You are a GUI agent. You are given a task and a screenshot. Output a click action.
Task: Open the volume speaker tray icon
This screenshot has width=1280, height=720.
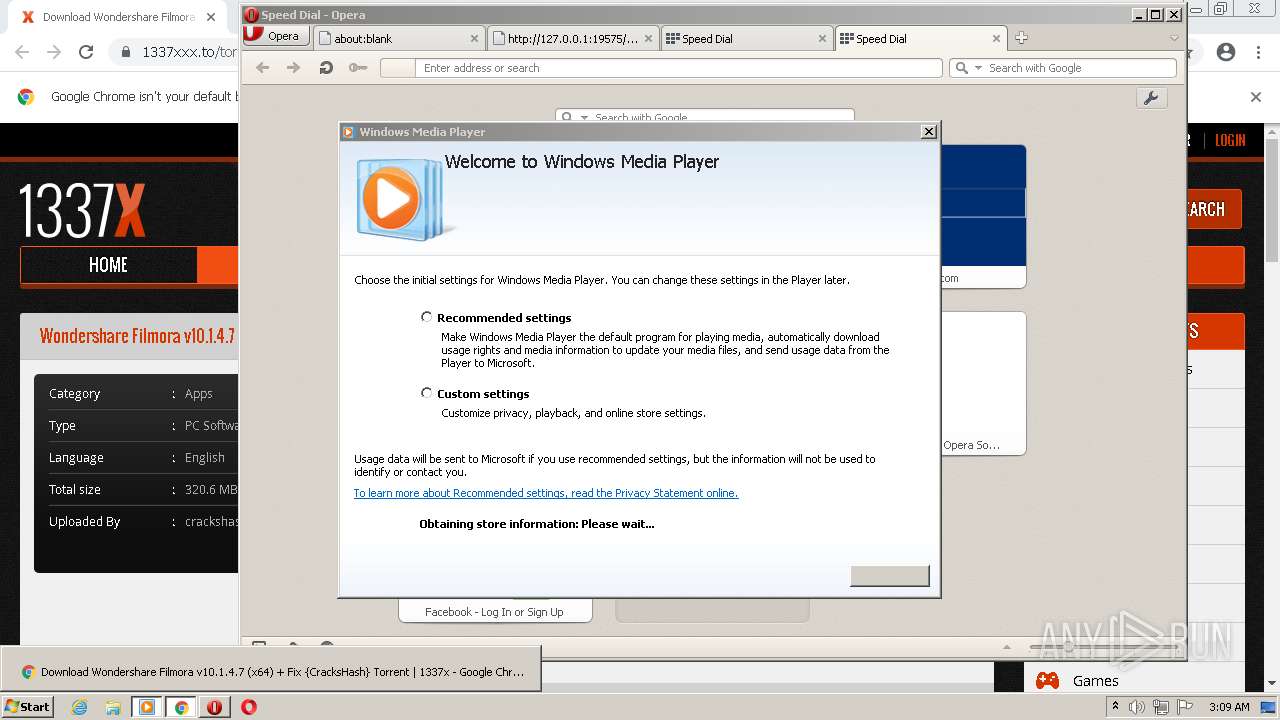point(1137,707)
